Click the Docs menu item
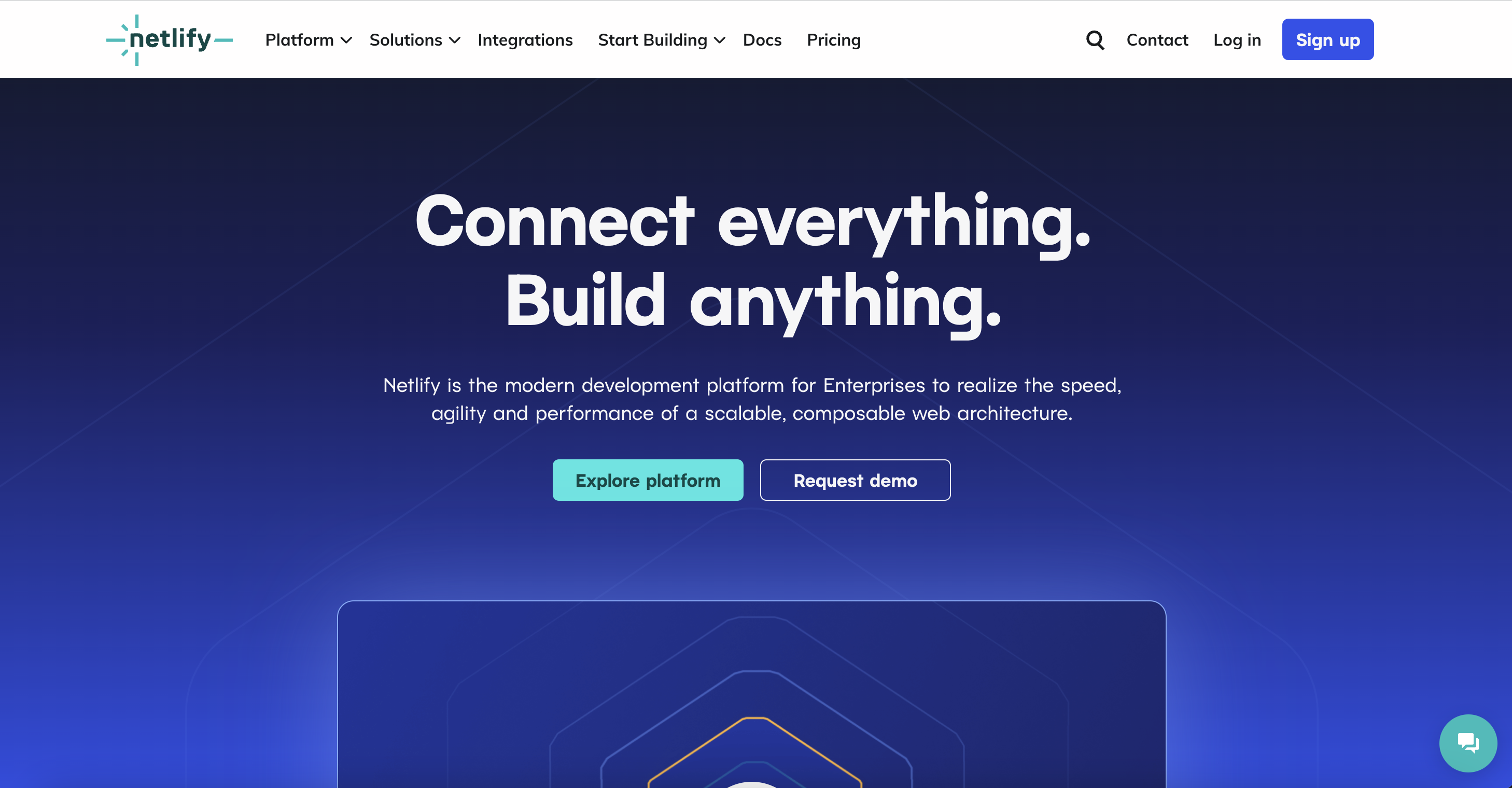1512x788 pixels. pyautogui.click(x=762, y=40)
